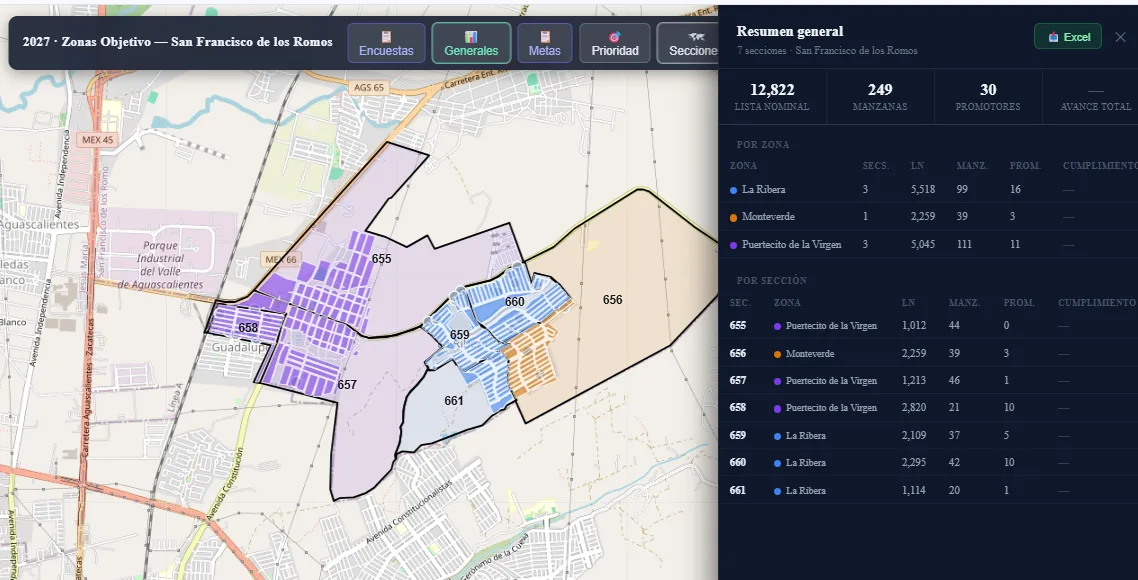Viewport: 1138px width, 580px height.
Task: Open section 660 row in the table
Action: (928, 462)
